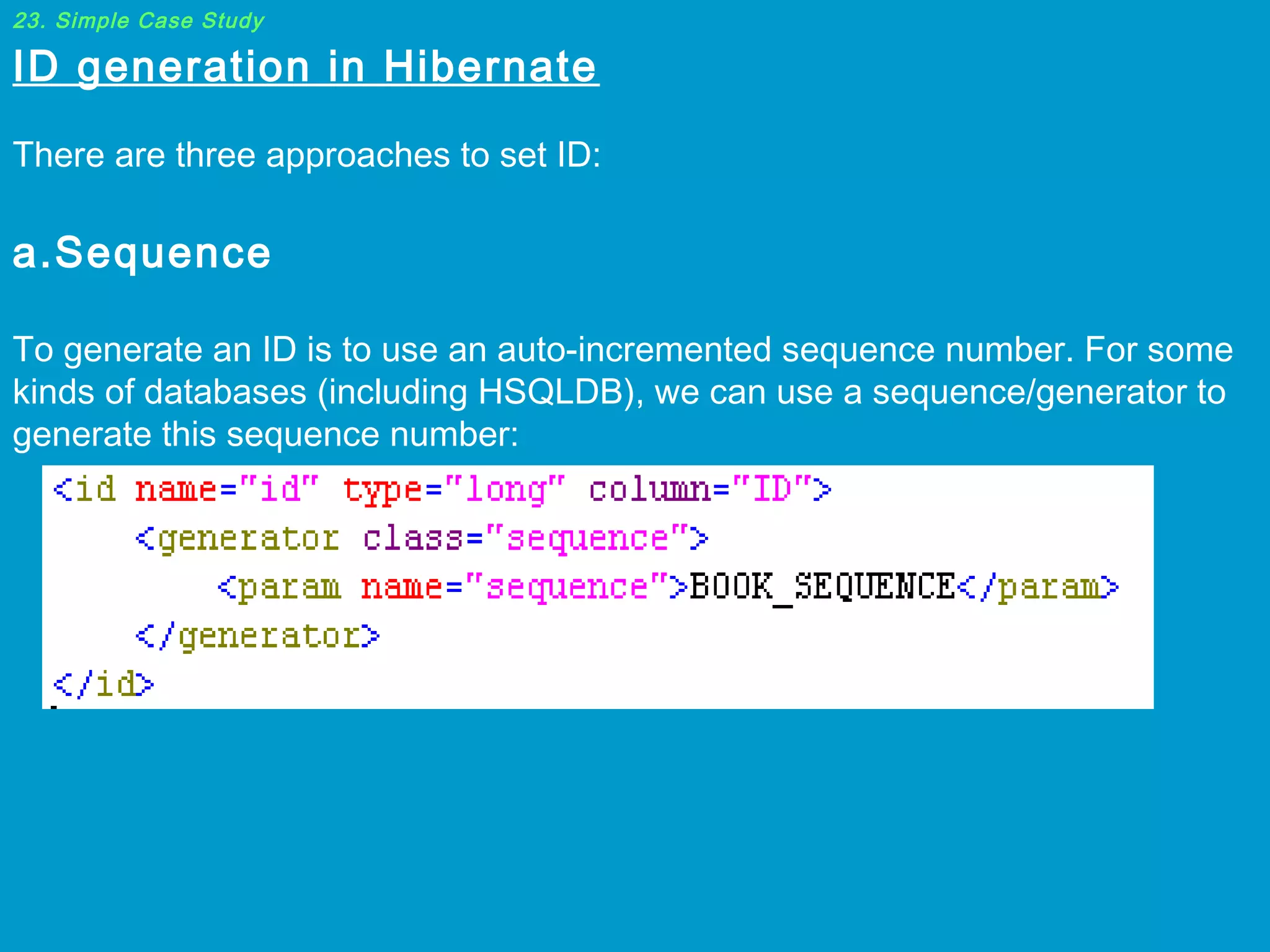Screen dimensions: 1270x952
Task: Click the opening id tag in code
Action: tap(84, 490)
